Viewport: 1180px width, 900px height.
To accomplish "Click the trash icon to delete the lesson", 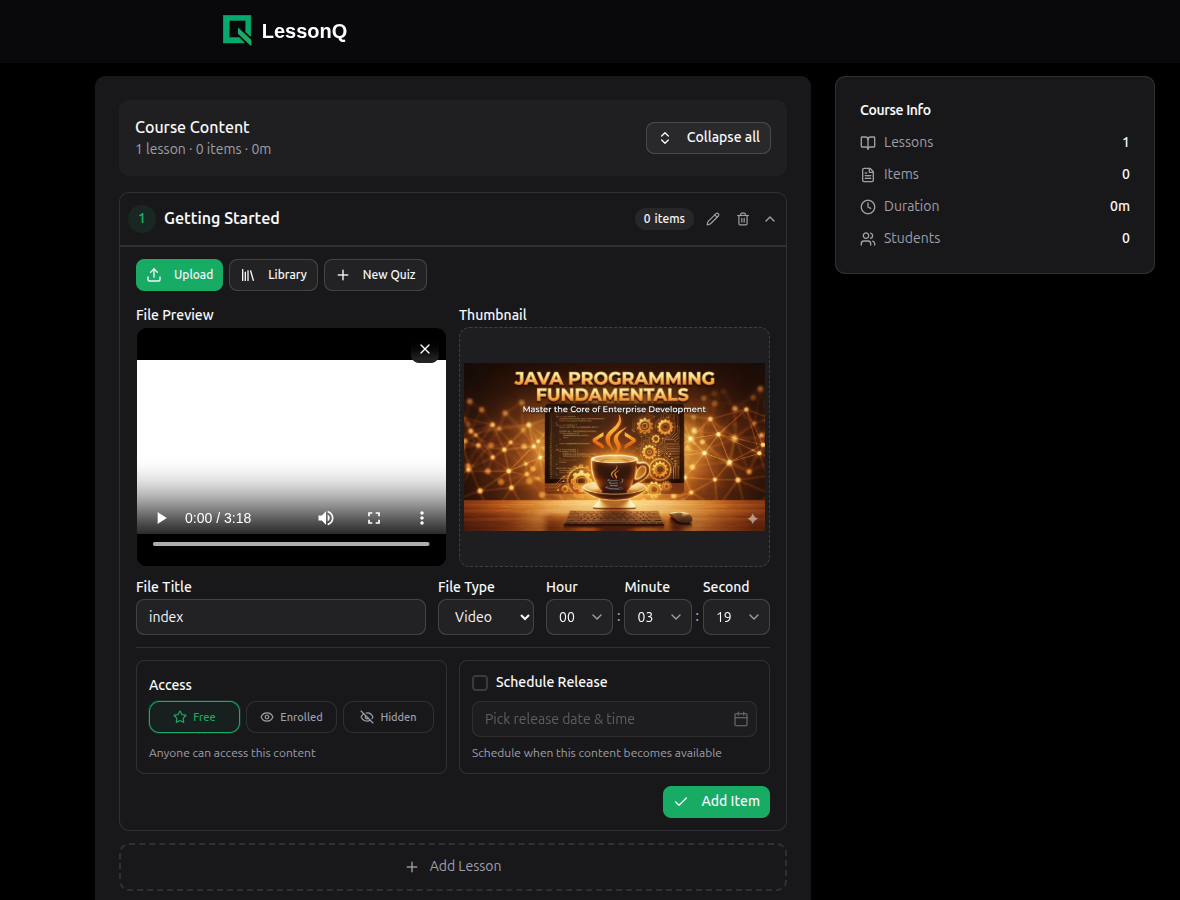I will (742, 219).
